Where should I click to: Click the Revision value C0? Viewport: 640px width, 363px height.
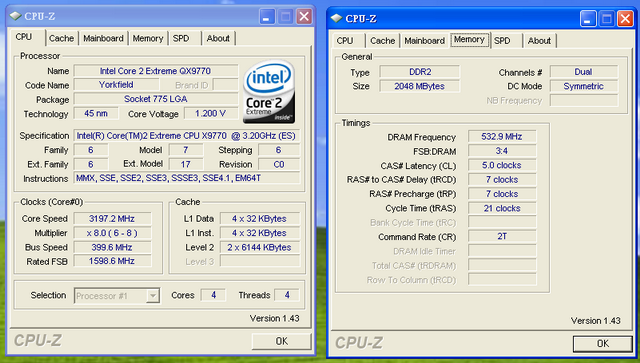tap(279, 164)
